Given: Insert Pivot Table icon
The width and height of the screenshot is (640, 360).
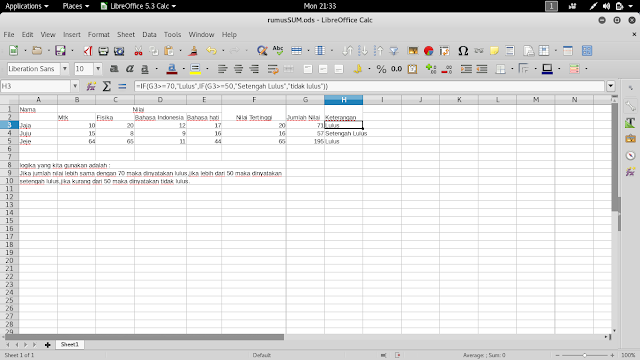Looking at the screenshot, I should (444, 51).
